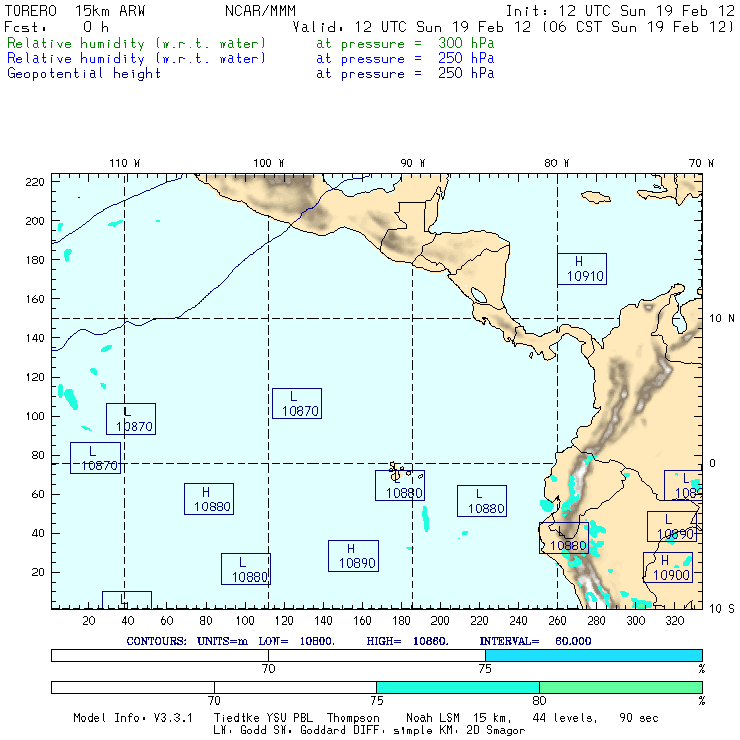Viewport: 740px width, 740px height.
Task: Select the 'Fcst: 0 h' forecast label
Action: point(57,27)
